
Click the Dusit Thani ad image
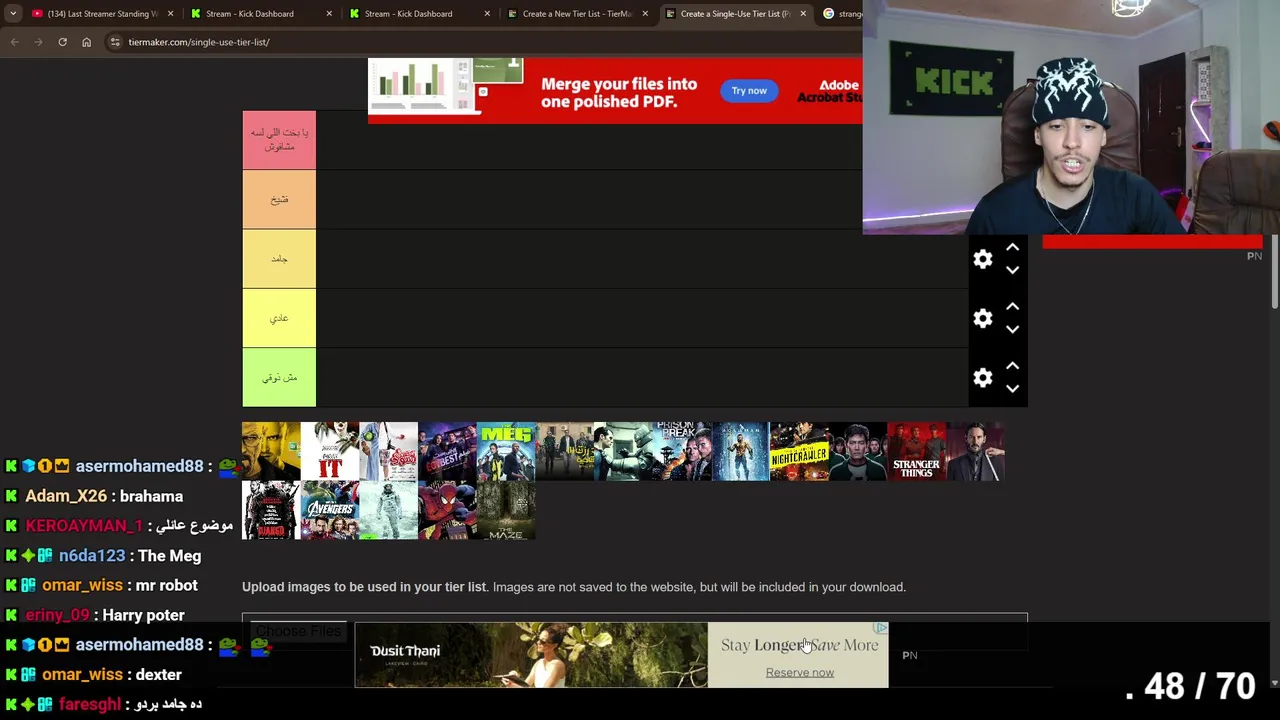pyautogui.click(x=531, y=655)
